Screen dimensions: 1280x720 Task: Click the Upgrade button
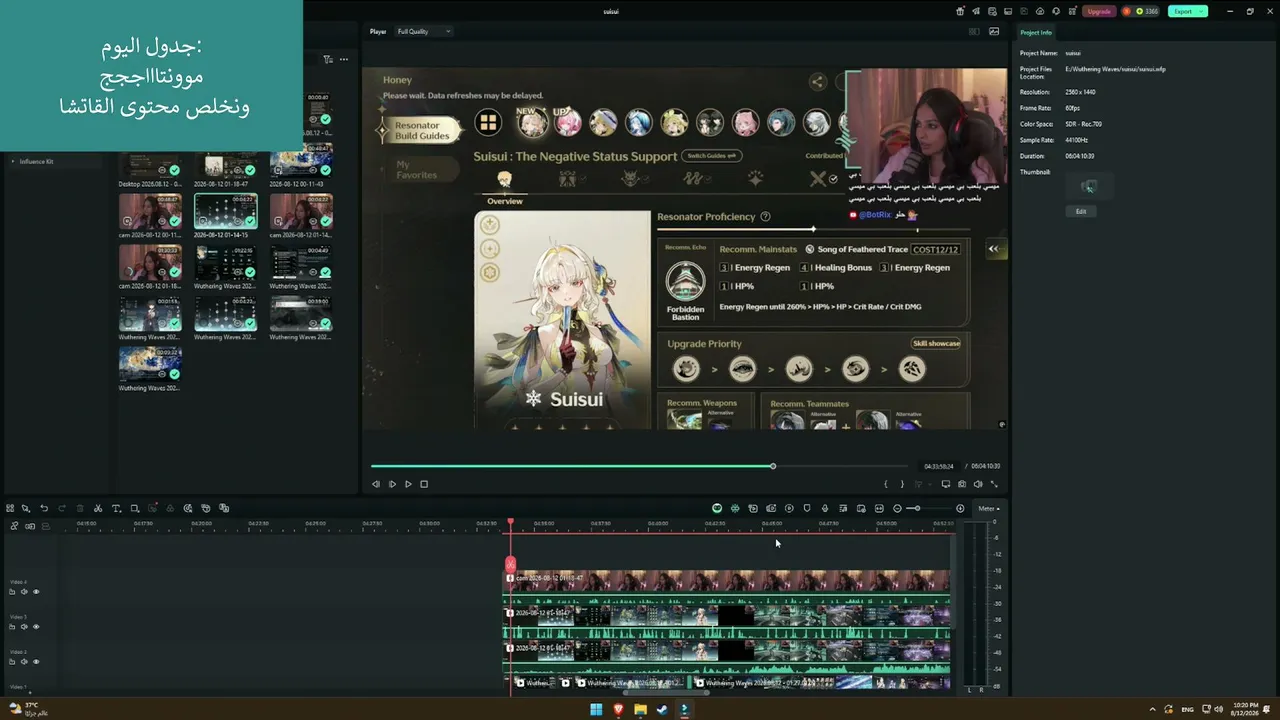click(x=1099, y=11)
